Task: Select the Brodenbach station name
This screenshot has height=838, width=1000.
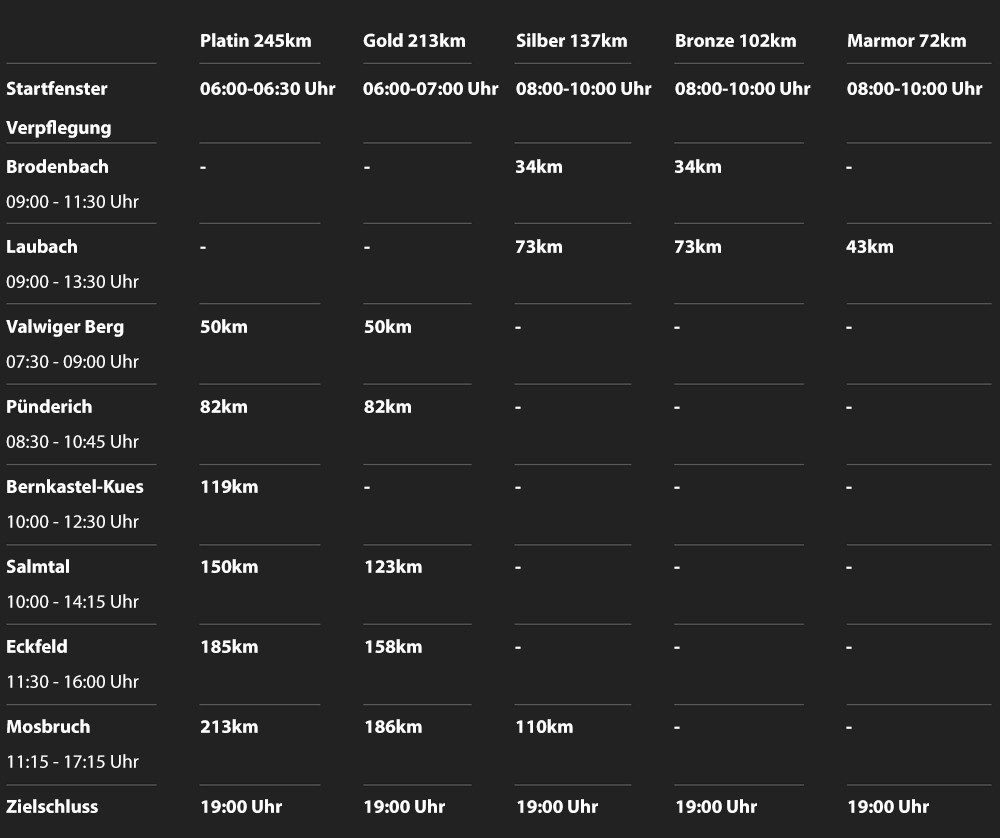Action: pos(57,166)
